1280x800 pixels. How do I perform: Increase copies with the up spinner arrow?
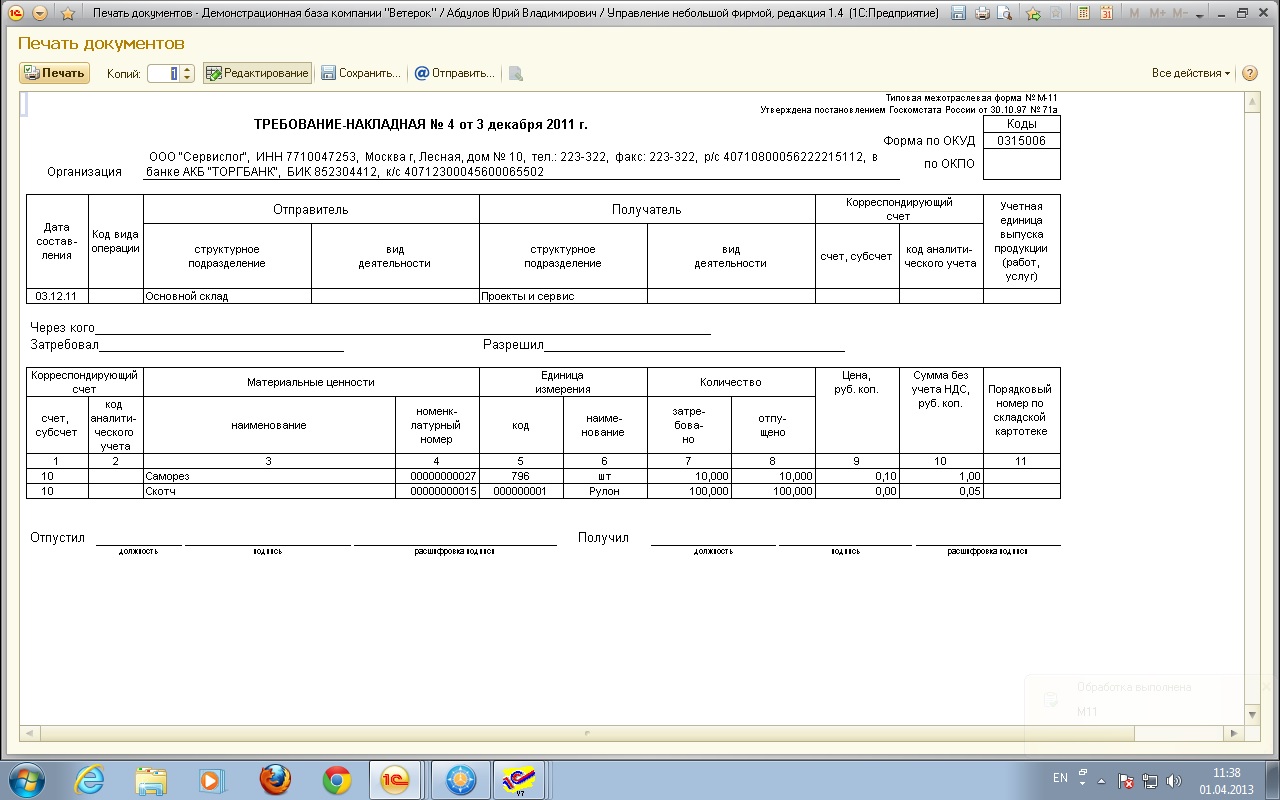coord(187,69)
